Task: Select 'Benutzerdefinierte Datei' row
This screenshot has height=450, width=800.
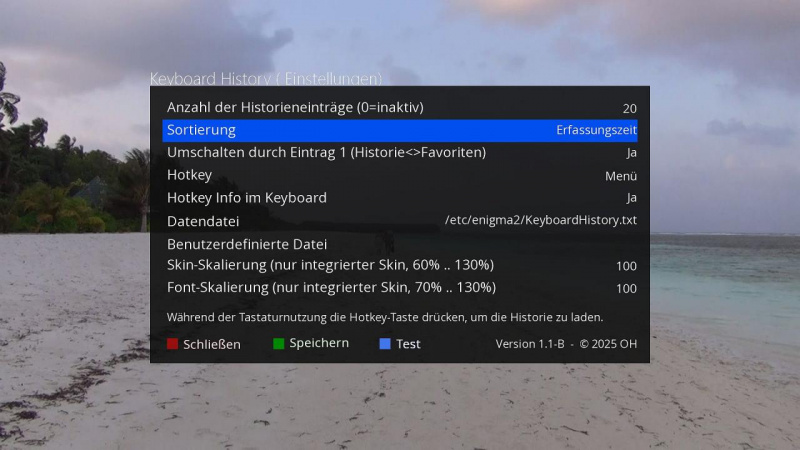Action: [x=399, y=243]
